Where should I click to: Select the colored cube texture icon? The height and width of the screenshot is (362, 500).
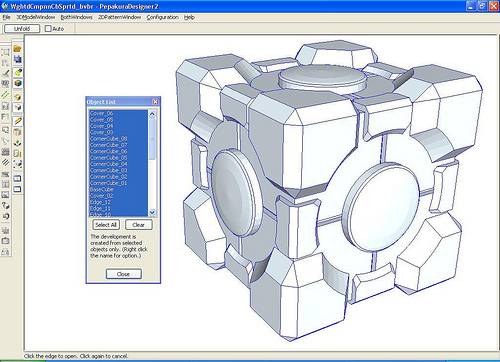[x=17, y=83]
